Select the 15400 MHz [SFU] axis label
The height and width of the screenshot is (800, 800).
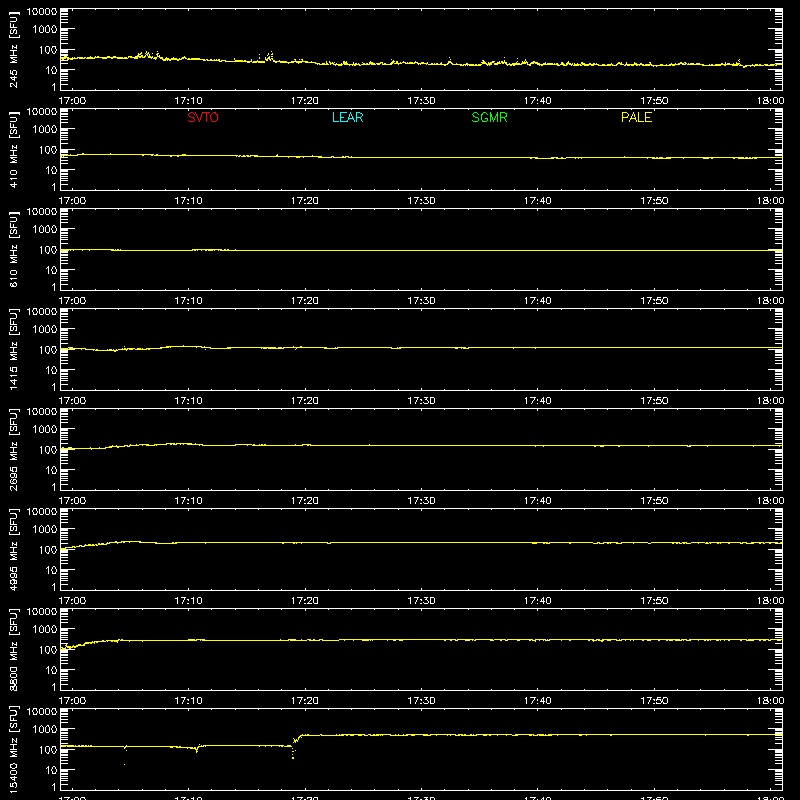point(13,749)
